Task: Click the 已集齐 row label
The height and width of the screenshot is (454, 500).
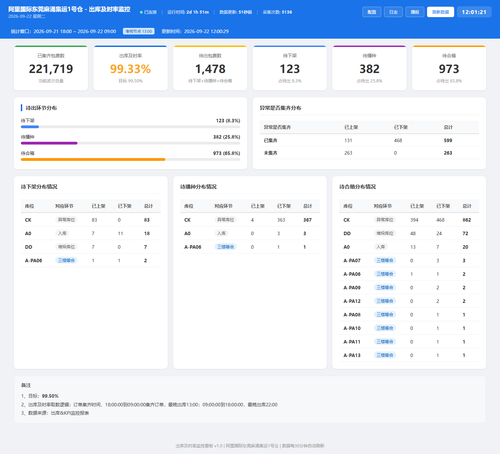Action: tap(271, 140)
